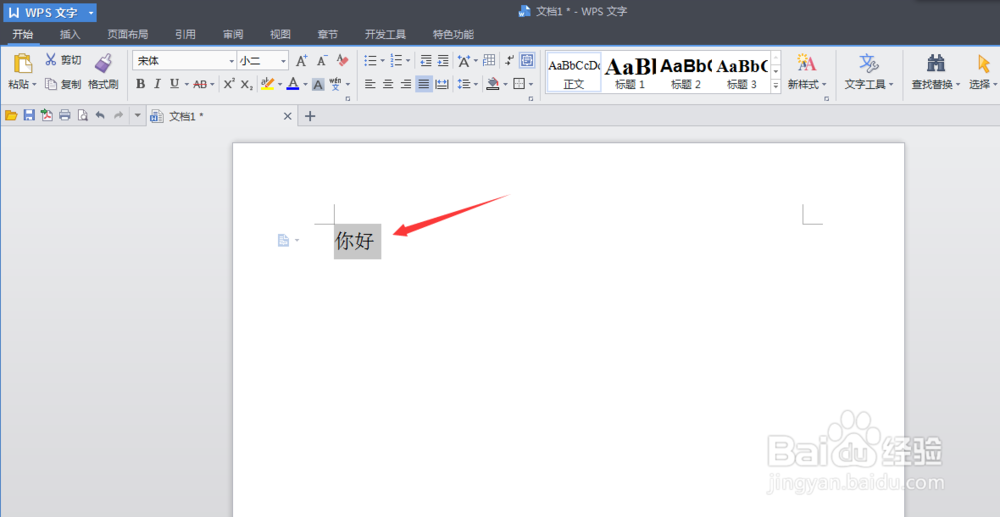The width and height of the screenshot is (1000, 517).
Task: Click the table grid icon beside Chinese layout
Action: 489,61
